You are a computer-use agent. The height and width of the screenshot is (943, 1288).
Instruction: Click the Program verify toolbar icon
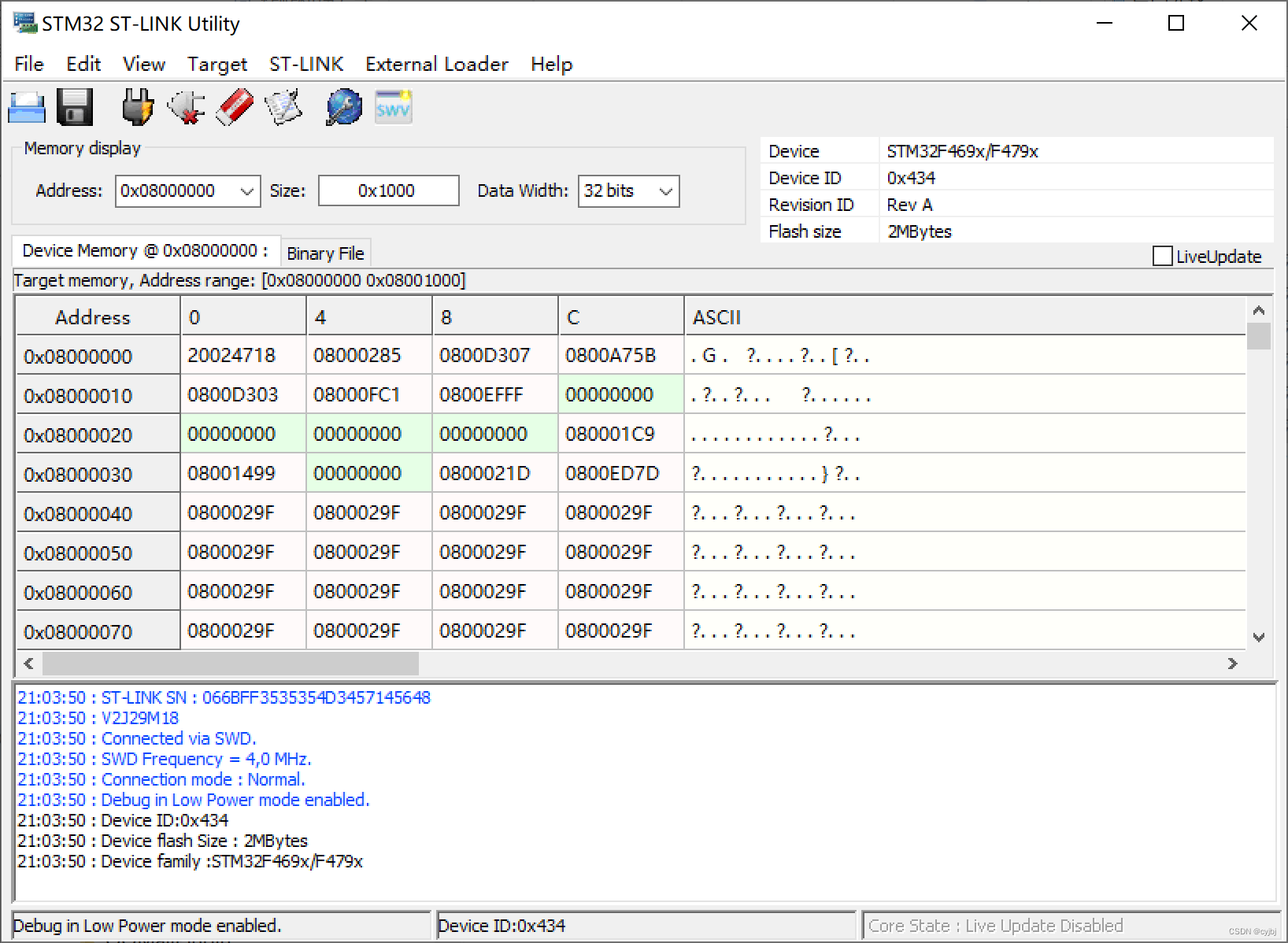[x=283, y=107]
